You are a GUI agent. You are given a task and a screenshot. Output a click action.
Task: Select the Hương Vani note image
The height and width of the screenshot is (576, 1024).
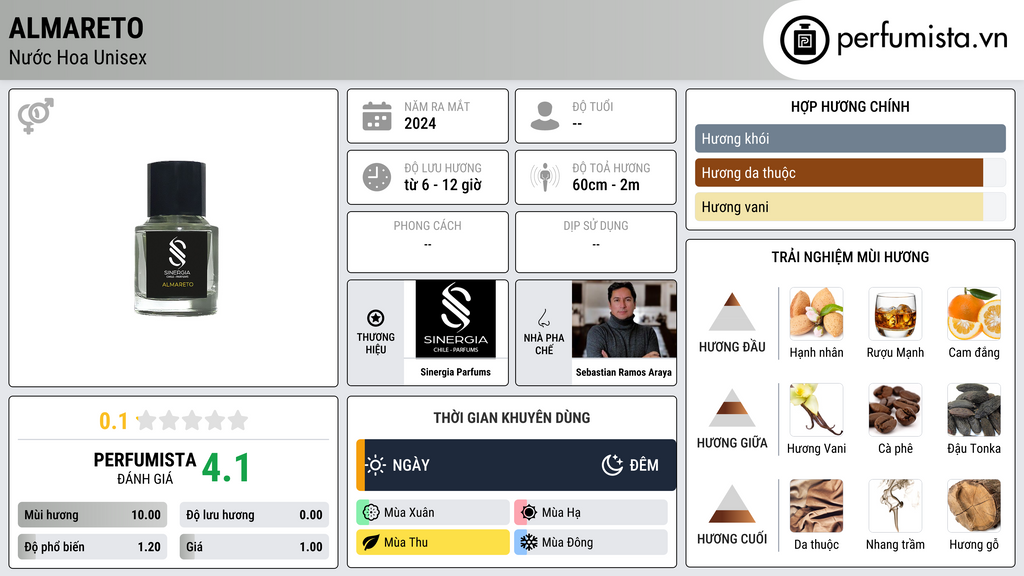816,410
